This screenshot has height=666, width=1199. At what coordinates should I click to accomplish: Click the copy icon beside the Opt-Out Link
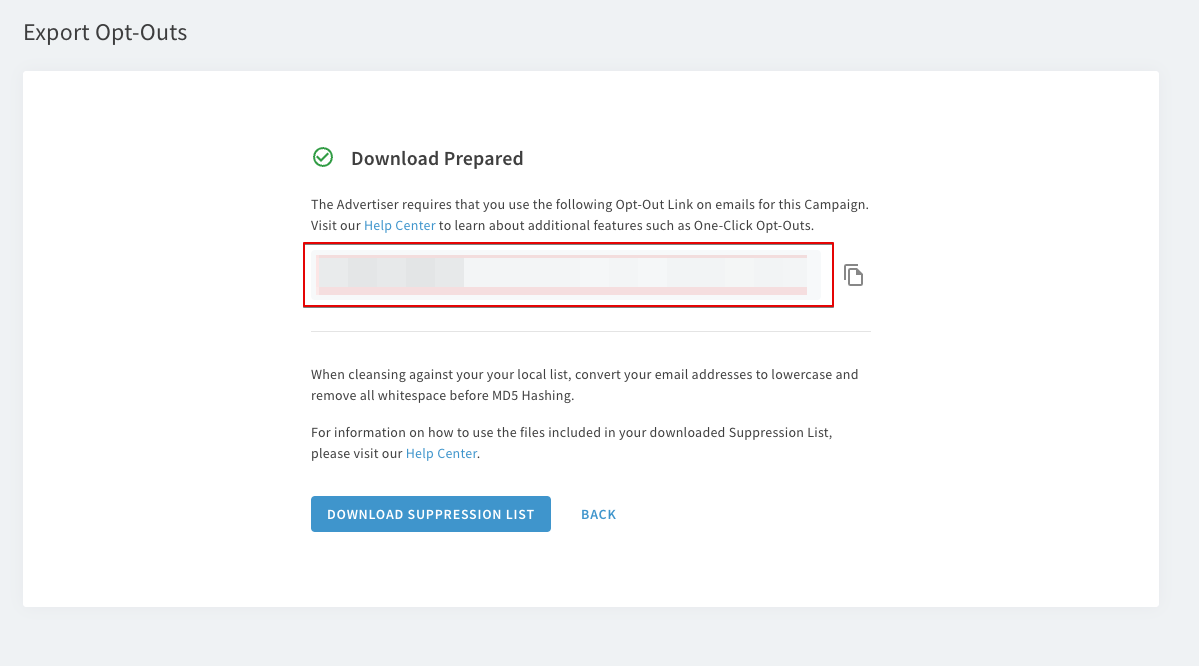[854, 274]
